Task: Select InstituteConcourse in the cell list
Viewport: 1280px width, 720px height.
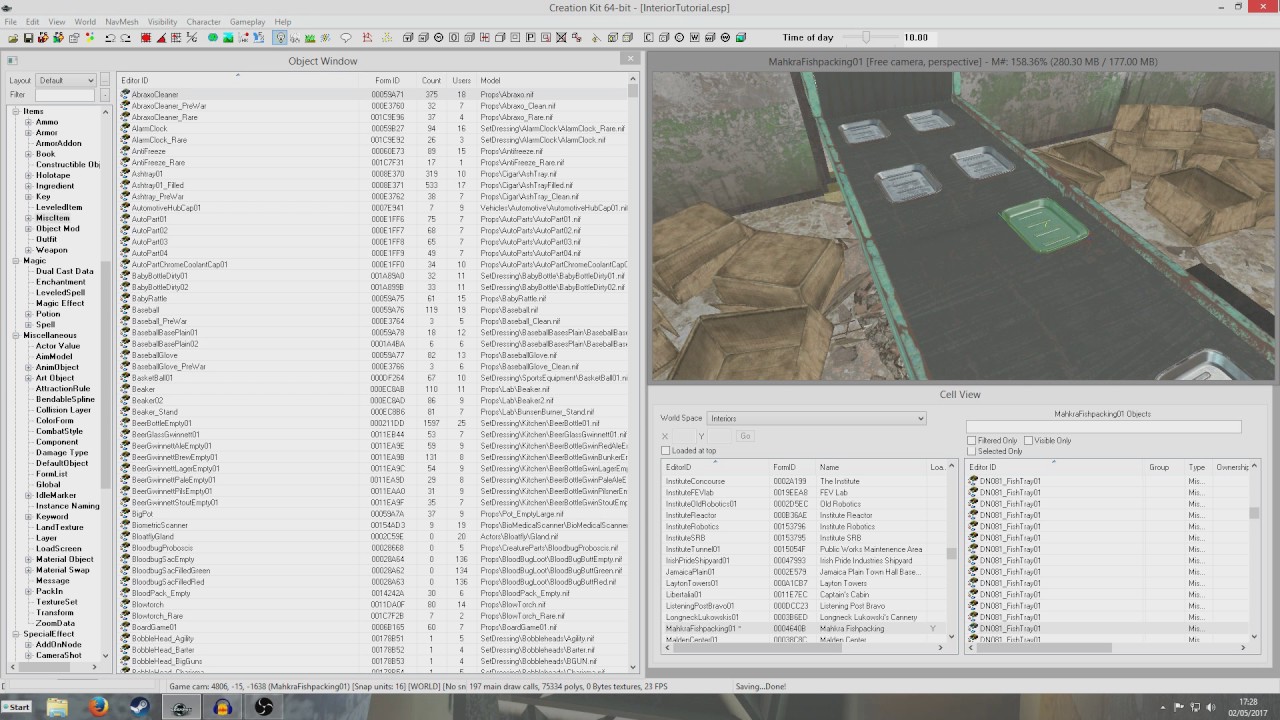Action: [803, 481]
